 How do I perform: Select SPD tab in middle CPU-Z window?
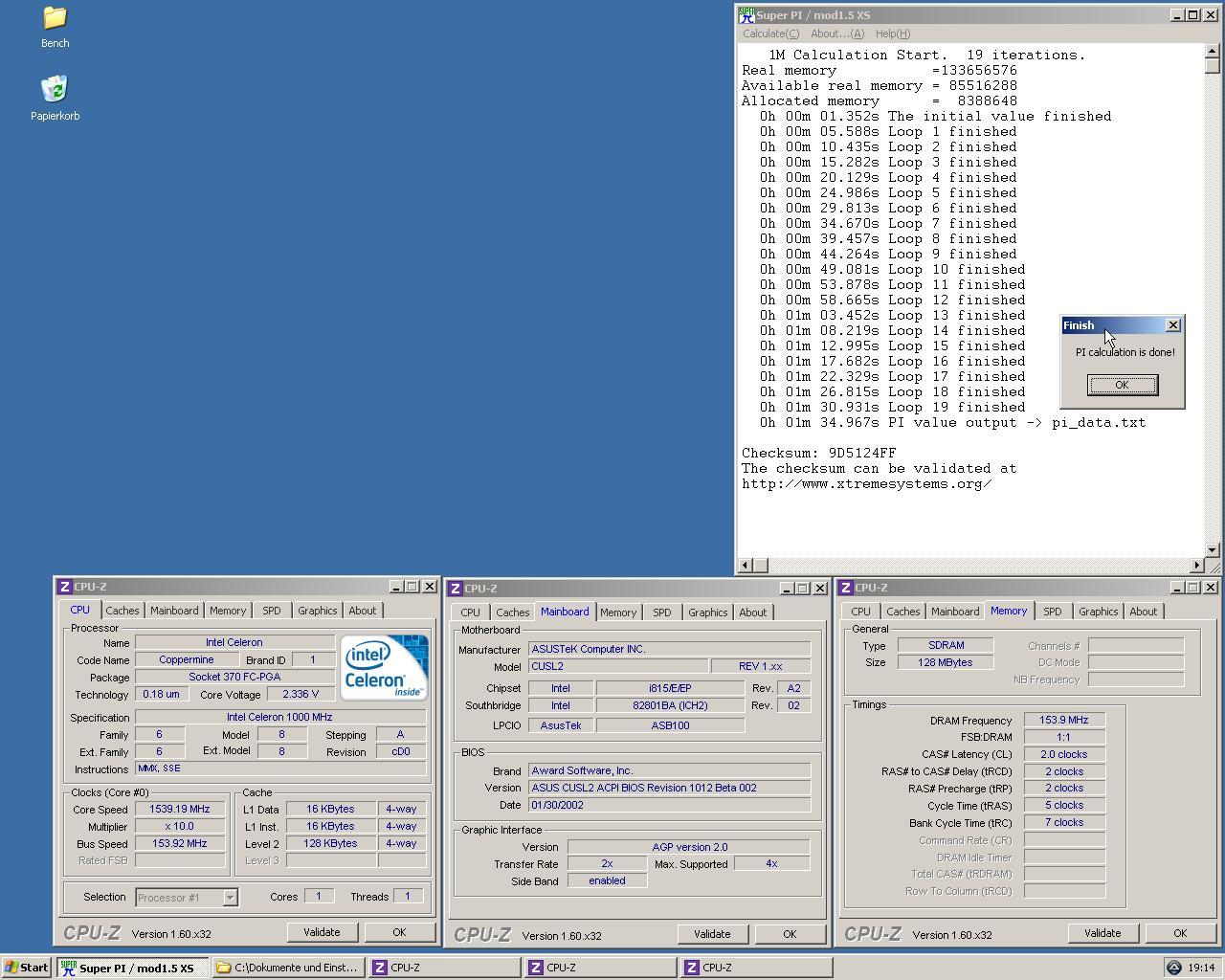point(662,612)
